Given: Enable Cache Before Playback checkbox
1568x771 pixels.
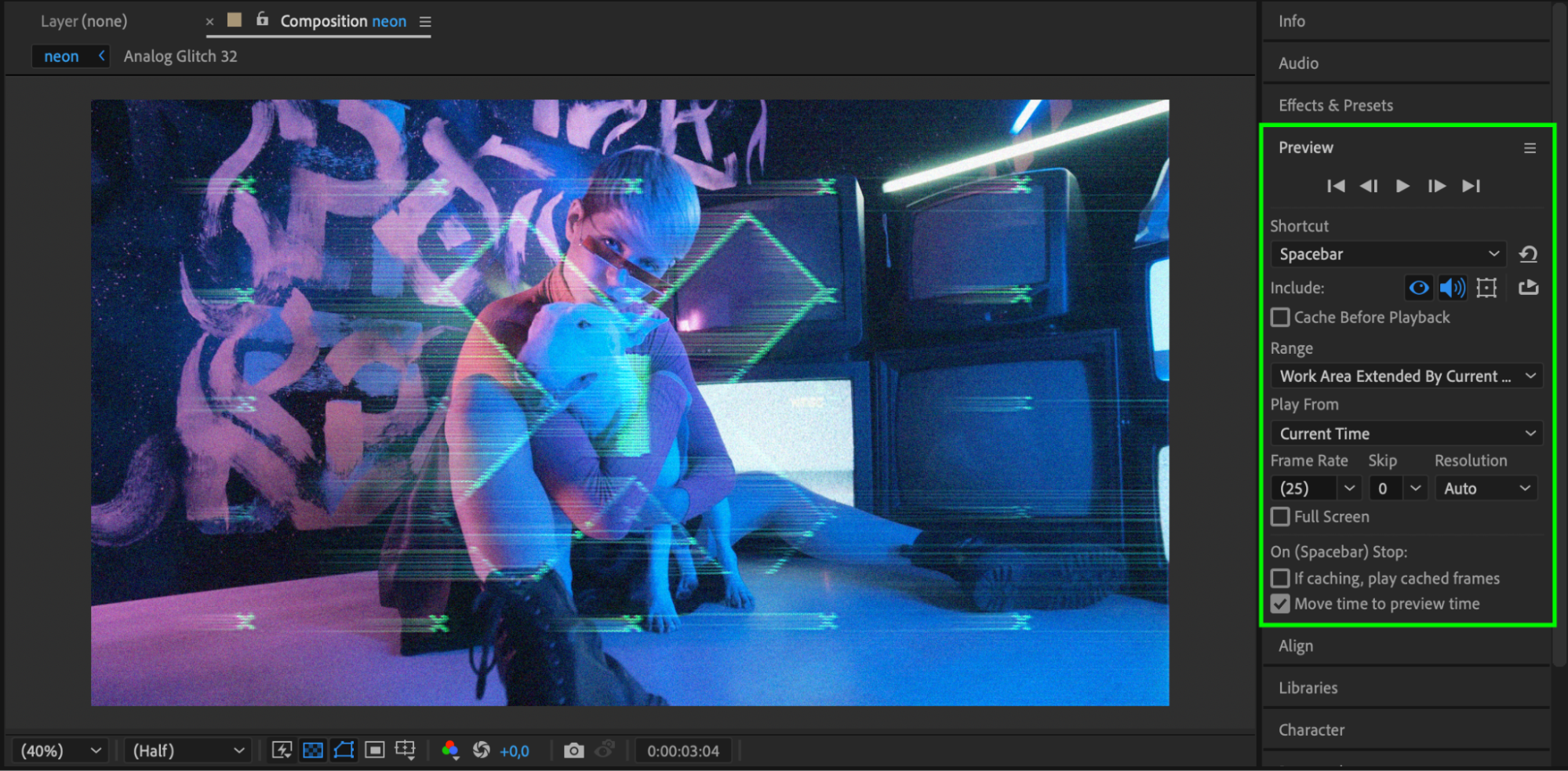Looking at the screenshot, I should (x=1280, y=318).
